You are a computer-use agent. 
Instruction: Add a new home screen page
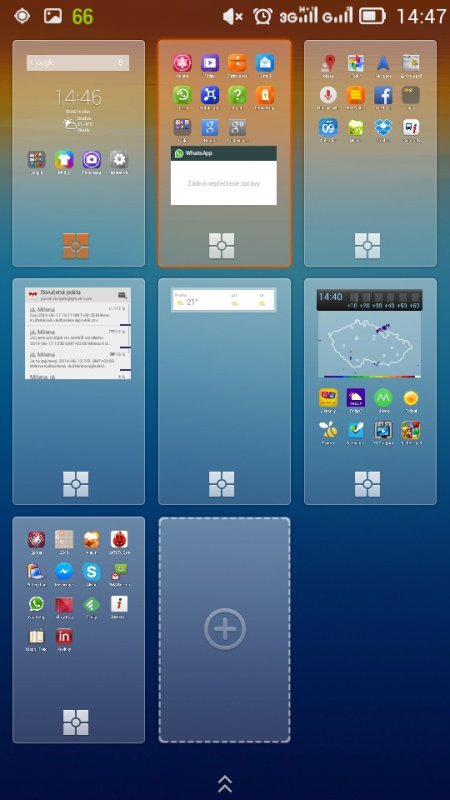click(224, 630)
